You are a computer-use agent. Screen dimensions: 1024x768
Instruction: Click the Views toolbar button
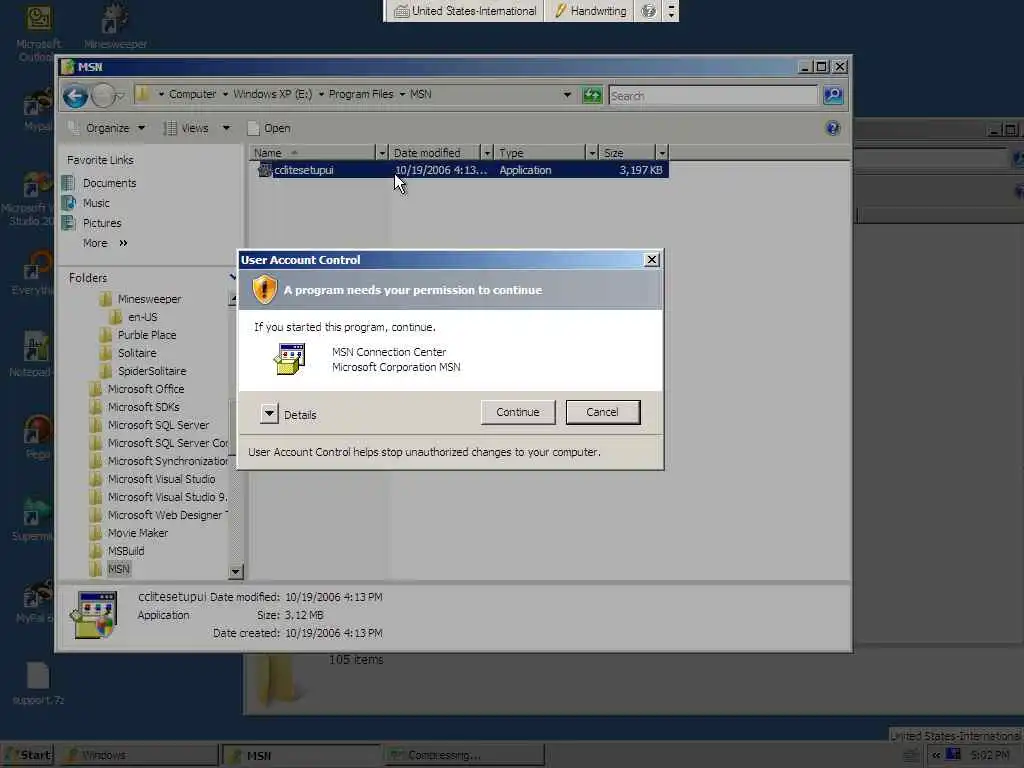click(x=186, y=128)
